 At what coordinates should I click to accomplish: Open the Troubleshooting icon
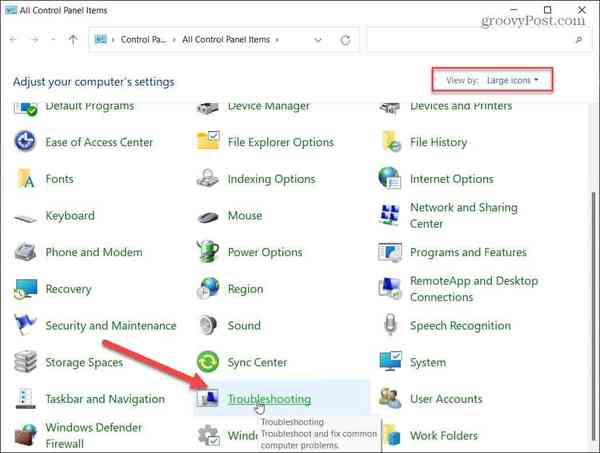tap(207, 398)
